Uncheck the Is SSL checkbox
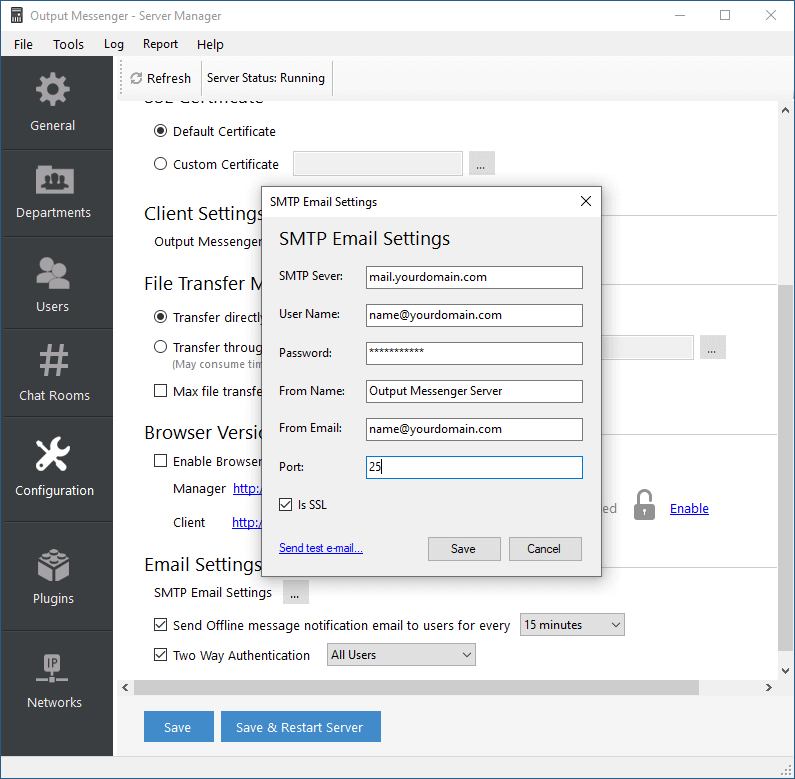This screenshot has width=795, height=779. point(285,505)
